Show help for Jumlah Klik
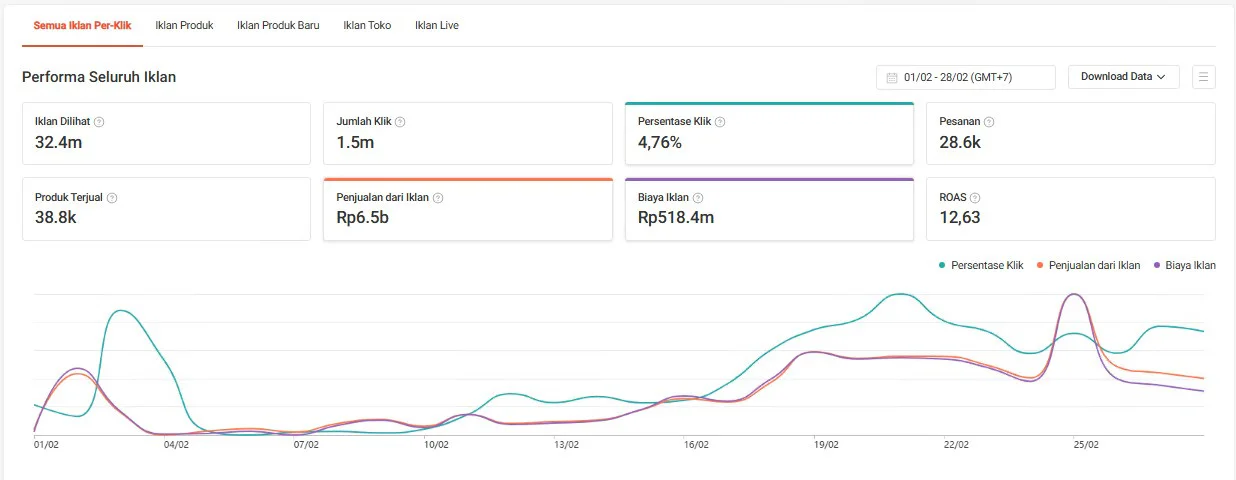The width and height of the screenshot is (1236, 480). (400, 122)
